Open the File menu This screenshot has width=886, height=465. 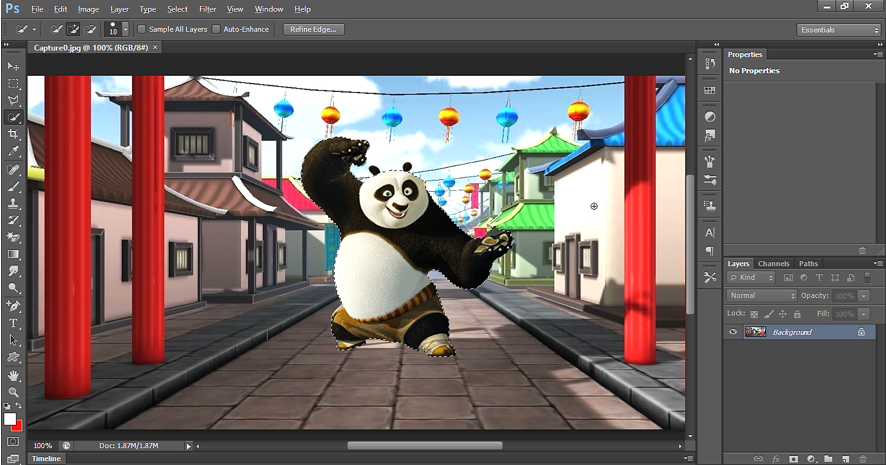[37, 9]
